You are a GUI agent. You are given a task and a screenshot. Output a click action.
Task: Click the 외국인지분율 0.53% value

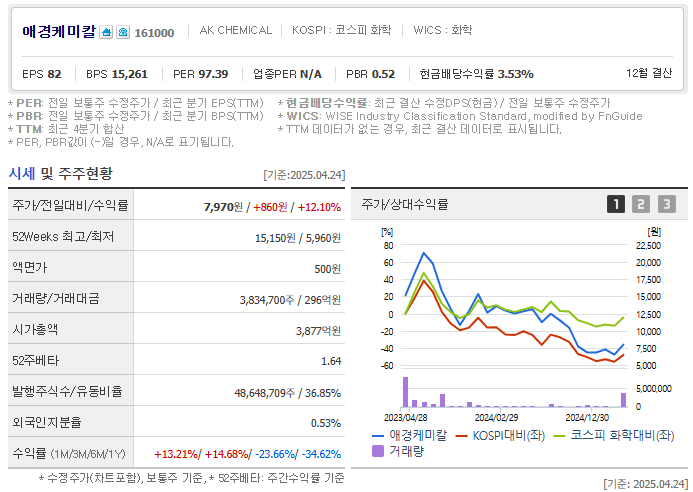point(326,423)
